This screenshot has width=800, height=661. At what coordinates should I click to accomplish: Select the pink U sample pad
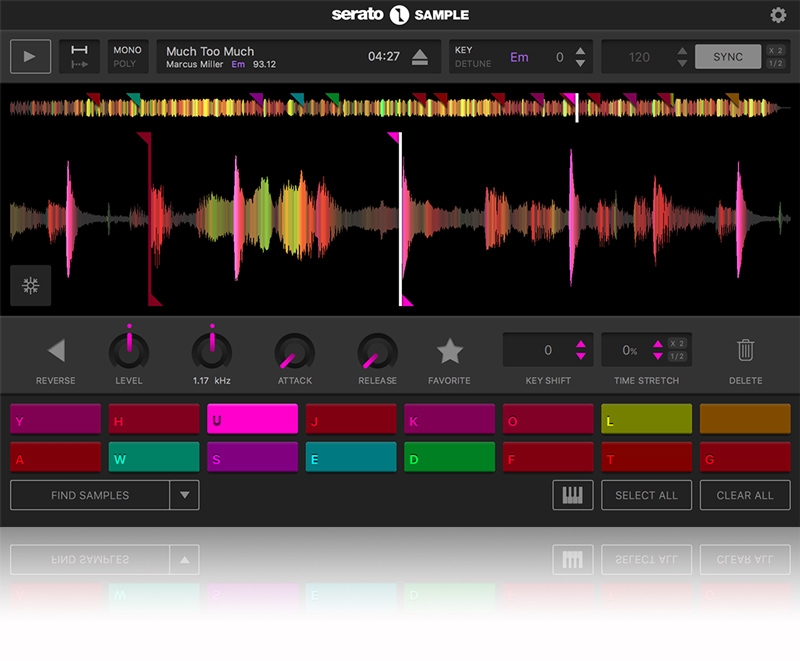coord(252,419)
